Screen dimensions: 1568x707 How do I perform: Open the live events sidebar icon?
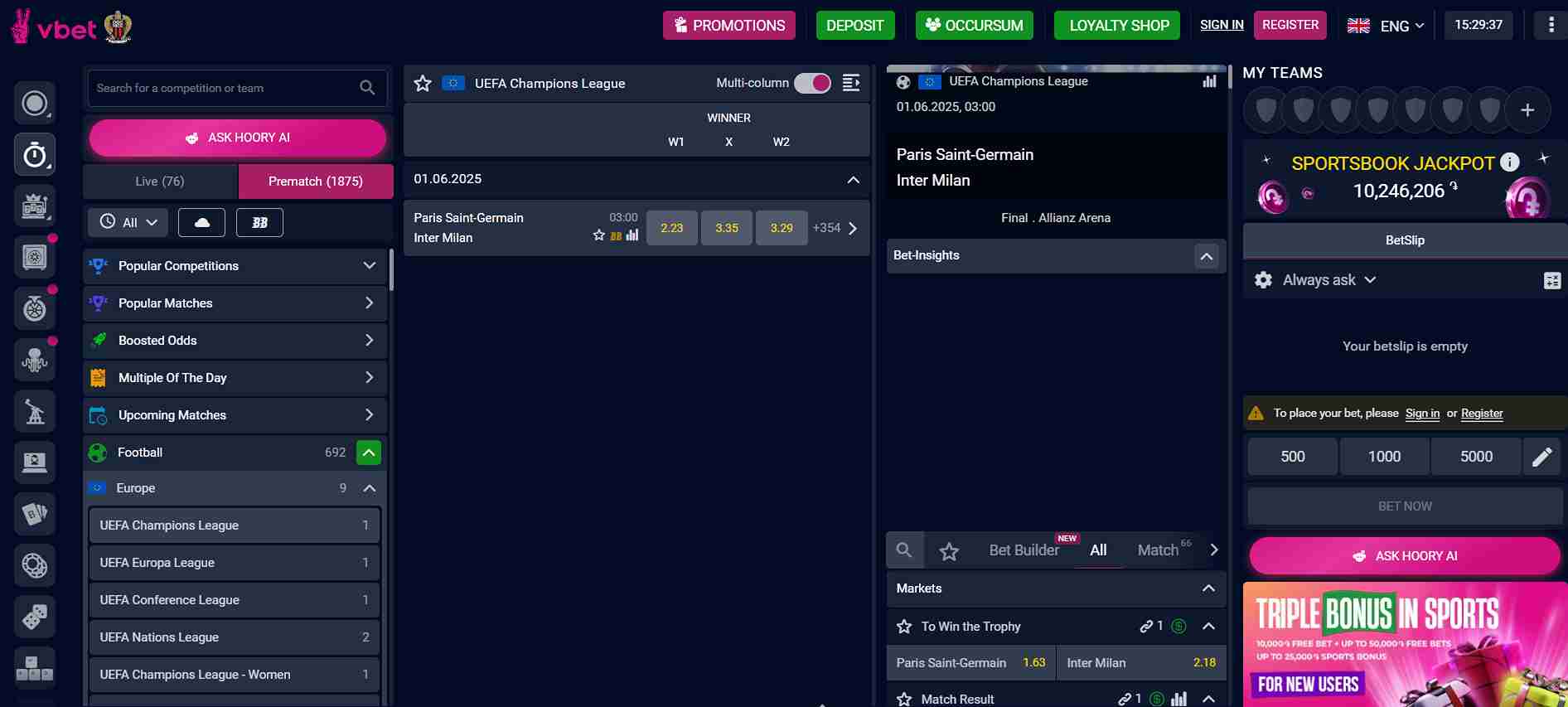[x=35, y=104]
